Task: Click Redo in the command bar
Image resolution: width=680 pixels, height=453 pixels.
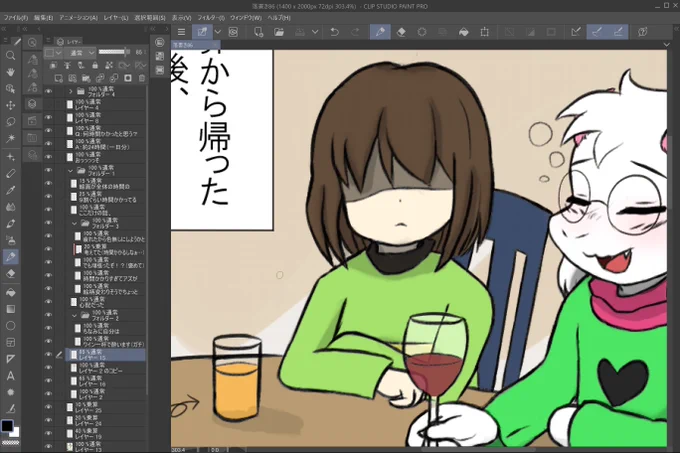Action: point(355,32)
